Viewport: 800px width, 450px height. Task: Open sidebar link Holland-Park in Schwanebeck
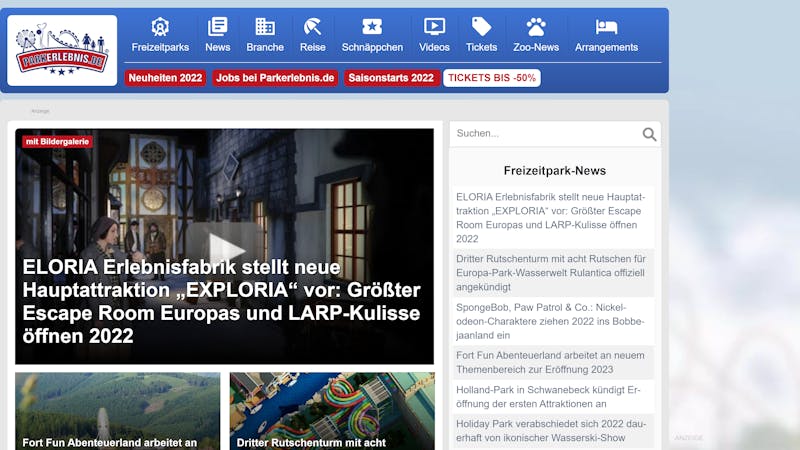coord(553,397)
